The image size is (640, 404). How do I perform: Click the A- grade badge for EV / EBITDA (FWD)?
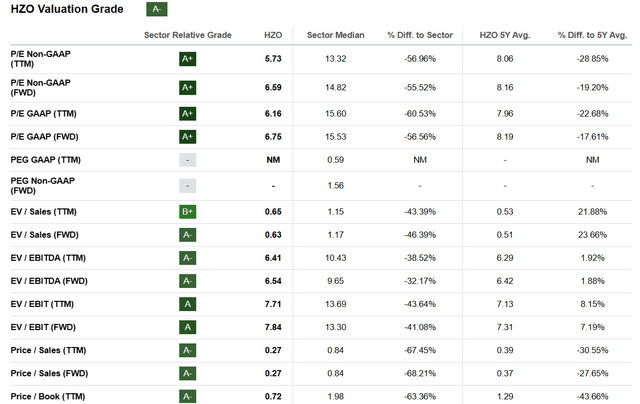pyautogui.click(x=187, y=281)
